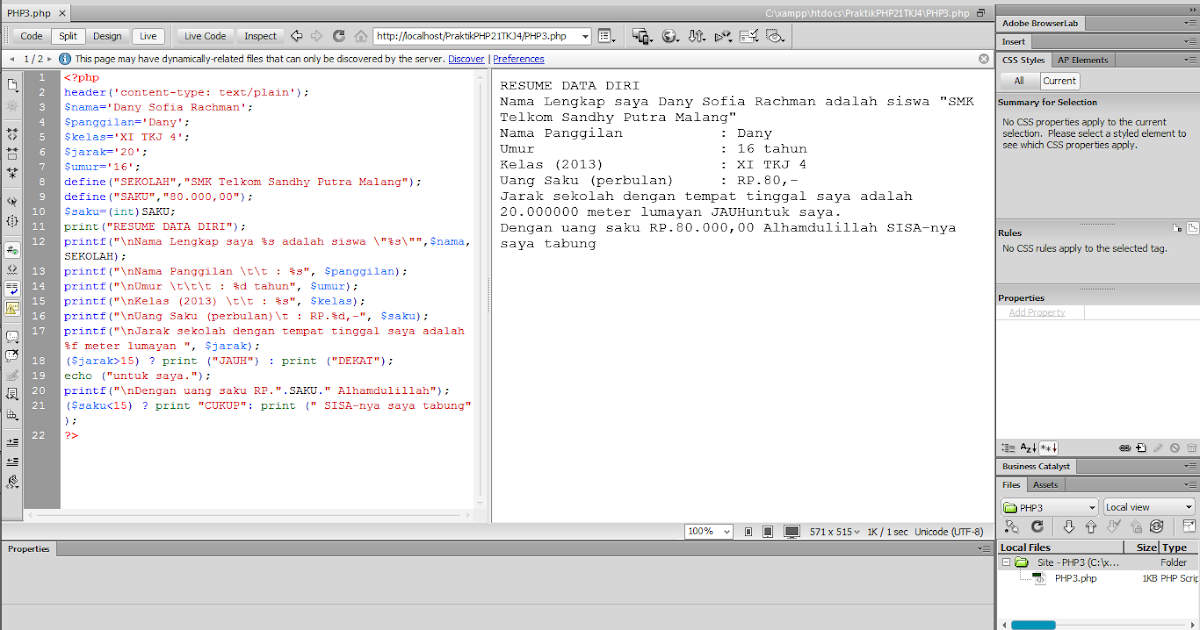
Task: Click the Put Files up-arrow icon
Action: click(1092, 526)
